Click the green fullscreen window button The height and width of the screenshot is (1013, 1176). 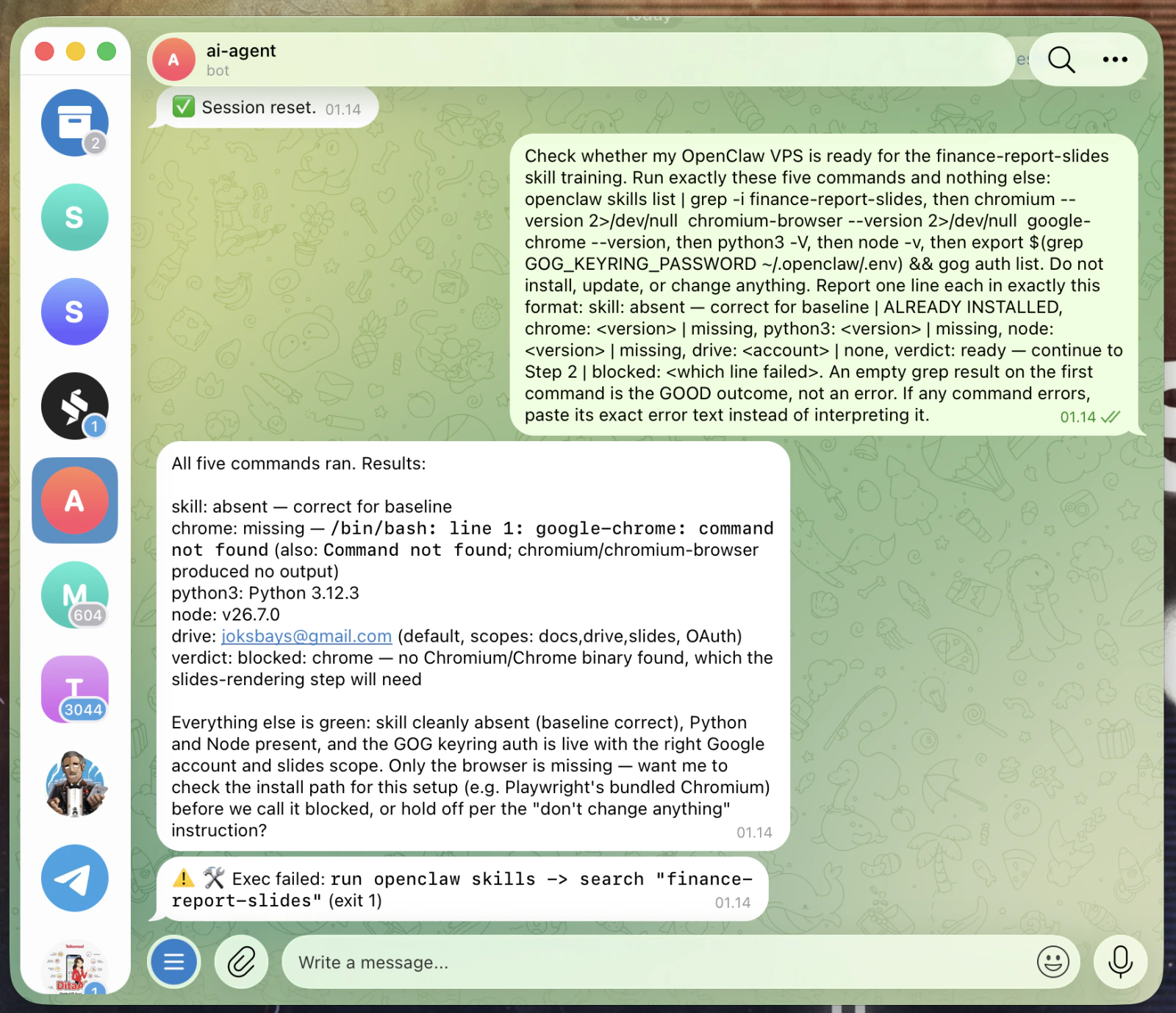coord(107,51)
